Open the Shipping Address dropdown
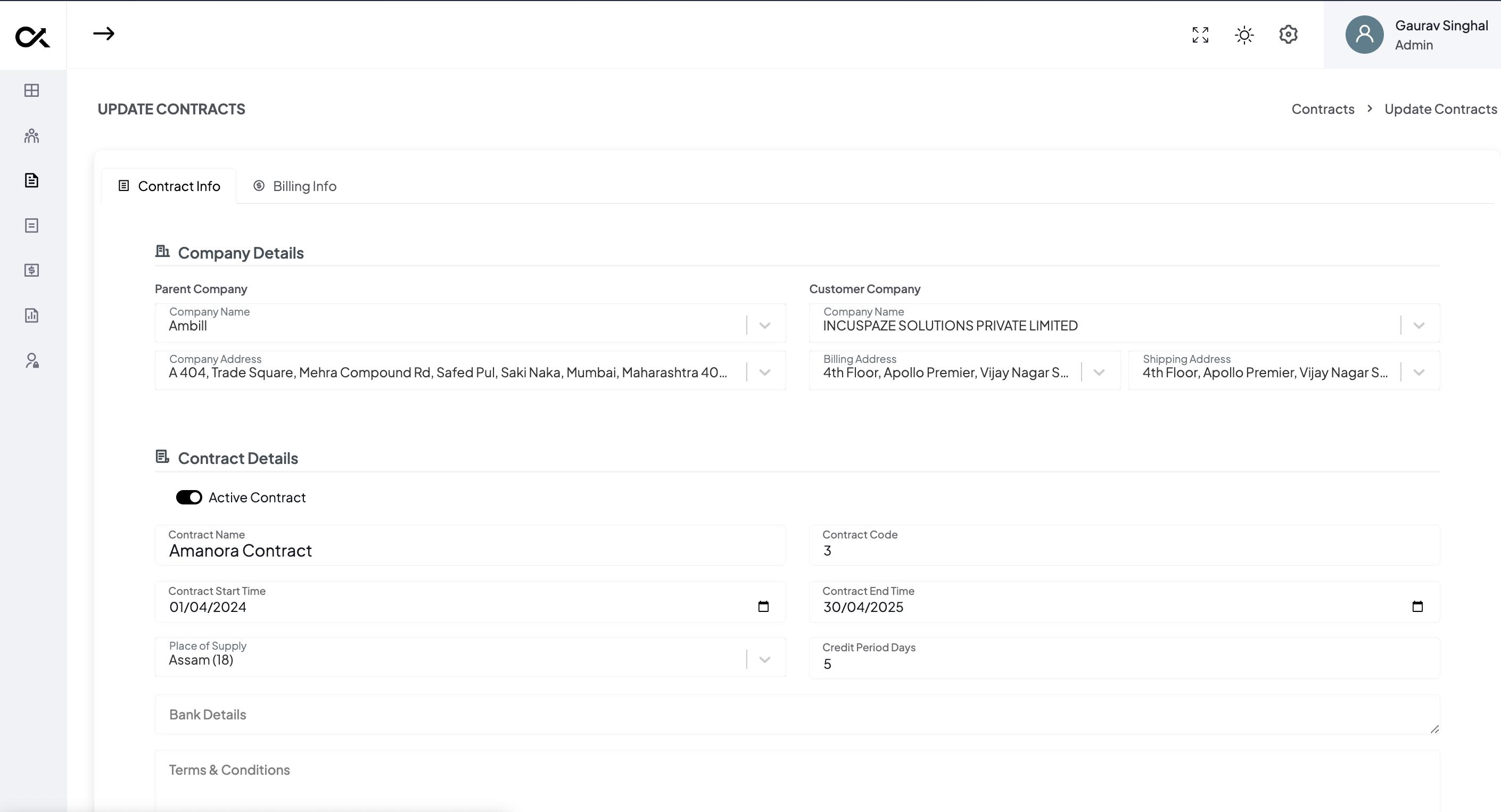The width and height of the screenshot is (1501, 812). (1419, 372)
